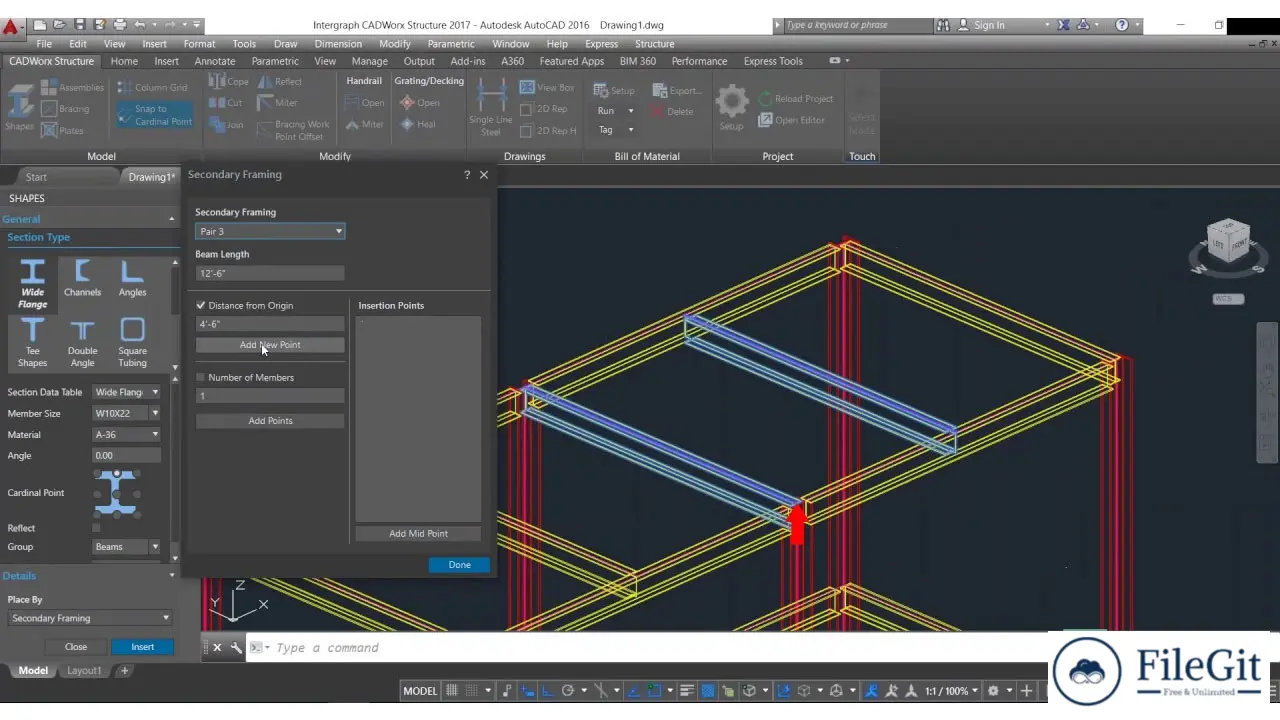Select the Bracing tool
Image resolution: width=1280 pixels, height=720 pixels.
(65, 108)
